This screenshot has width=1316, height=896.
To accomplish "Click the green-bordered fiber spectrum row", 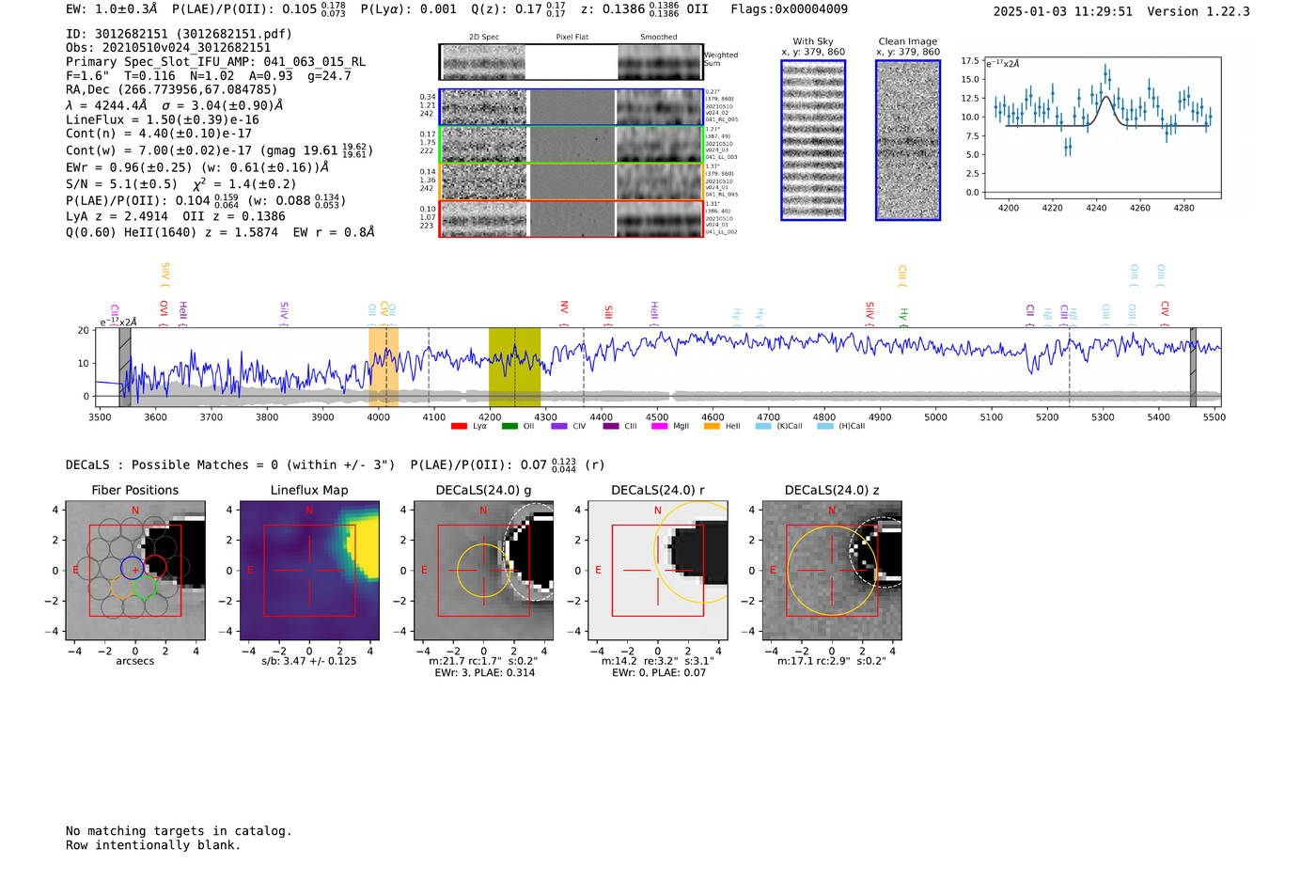I will click(x=571, y=145).
